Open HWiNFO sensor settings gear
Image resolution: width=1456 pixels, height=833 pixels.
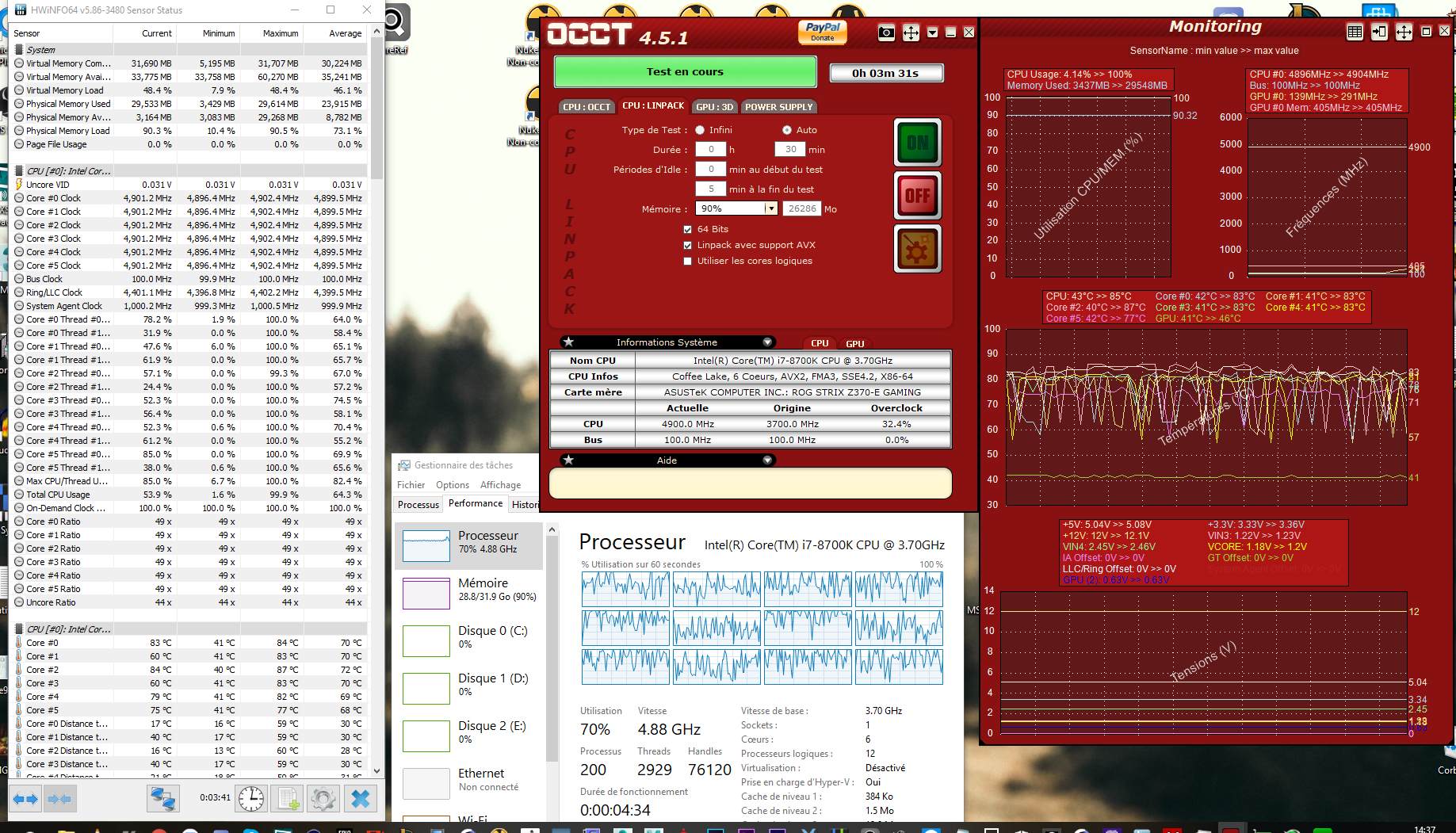(323, 798)
